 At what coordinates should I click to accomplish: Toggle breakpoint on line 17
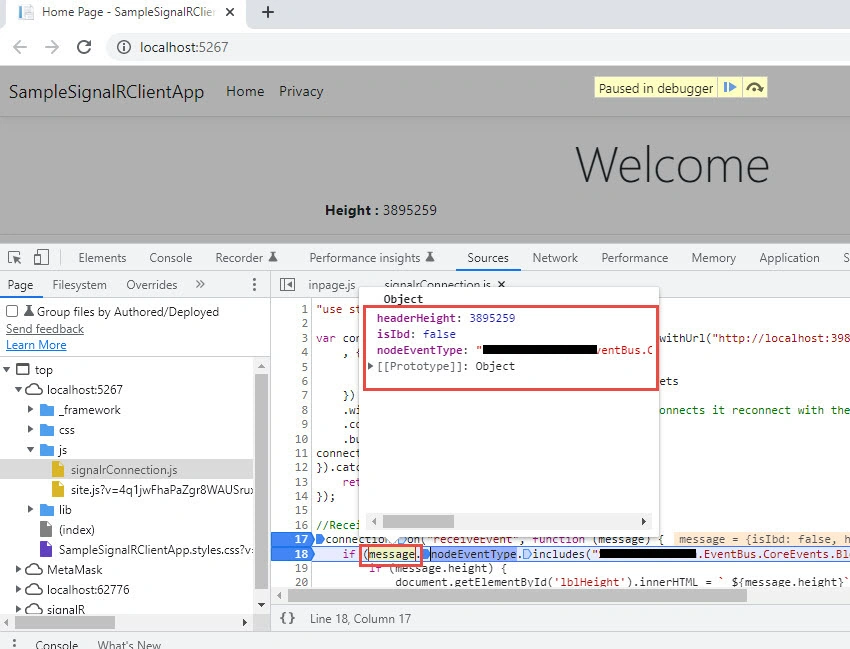pos(301,539)
